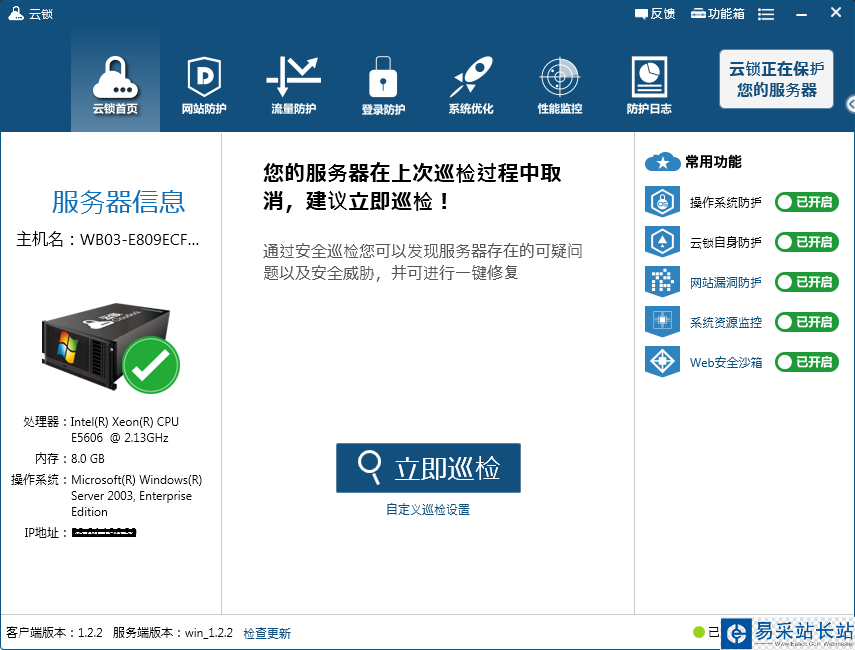
Task: Open the main menu list icon
Action: (766, 14)
